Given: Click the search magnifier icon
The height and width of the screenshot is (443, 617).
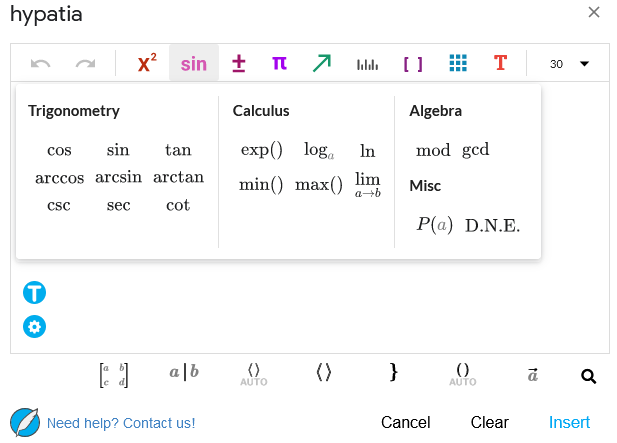Looking at the screenshot, I should click(x=588, y=376).
